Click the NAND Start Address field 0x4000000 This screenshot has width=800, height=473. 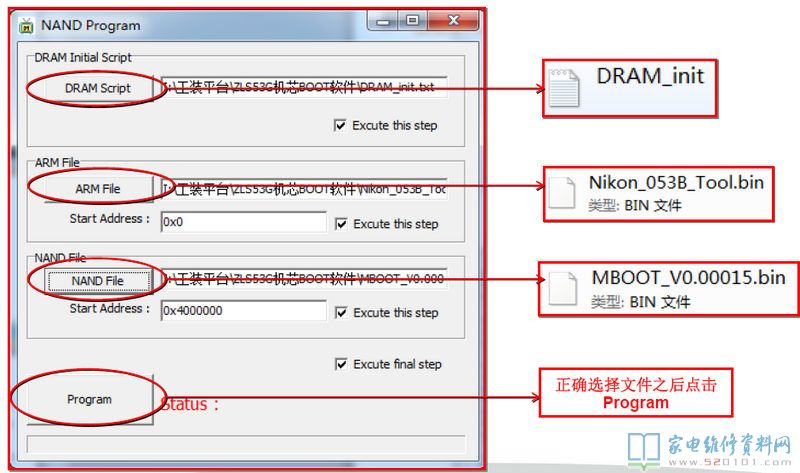pyautogui.click(x=243, y=311)
